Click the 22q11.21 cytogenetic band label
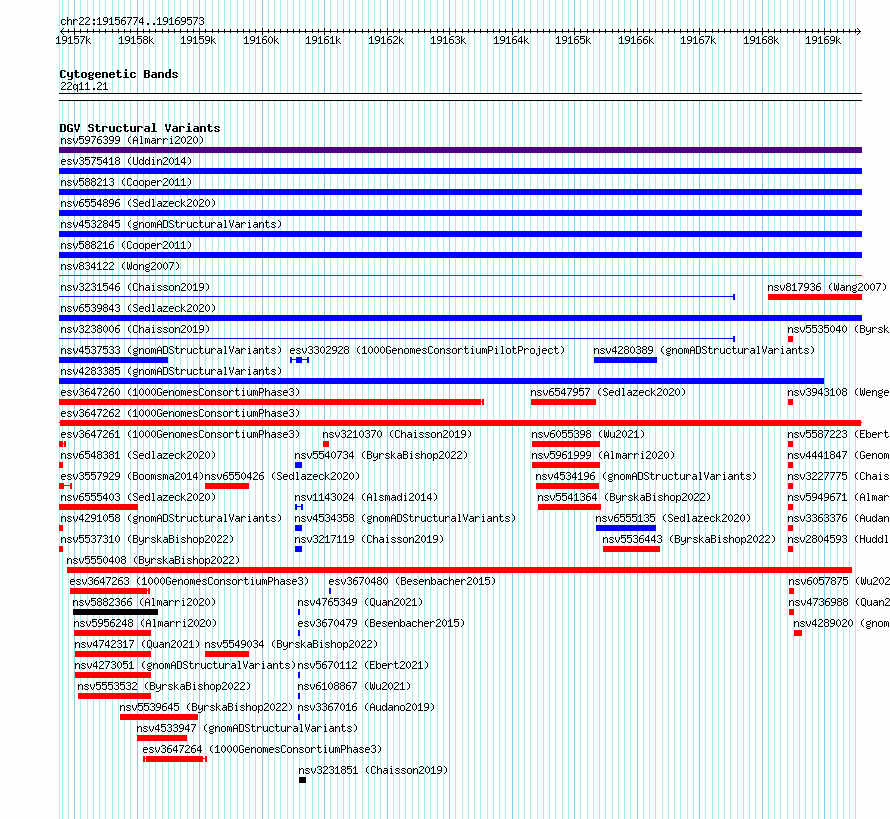This screenshot has width=890, height=819. pyautogui.click(x=83, y=86)
